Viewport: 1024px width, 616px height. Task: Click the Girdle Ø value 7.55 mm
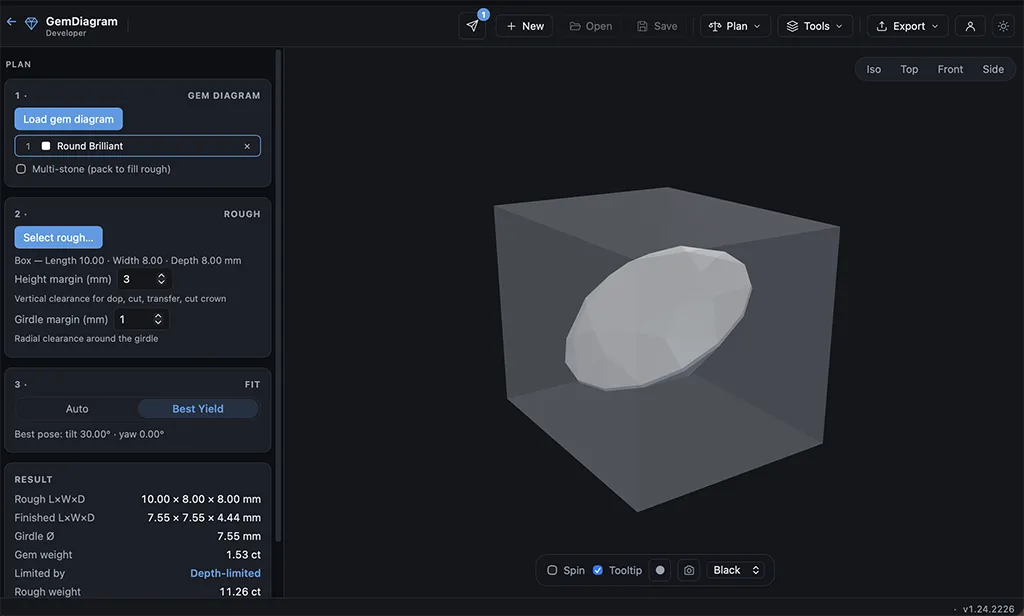pyautogui.click(x=239, y=536)
